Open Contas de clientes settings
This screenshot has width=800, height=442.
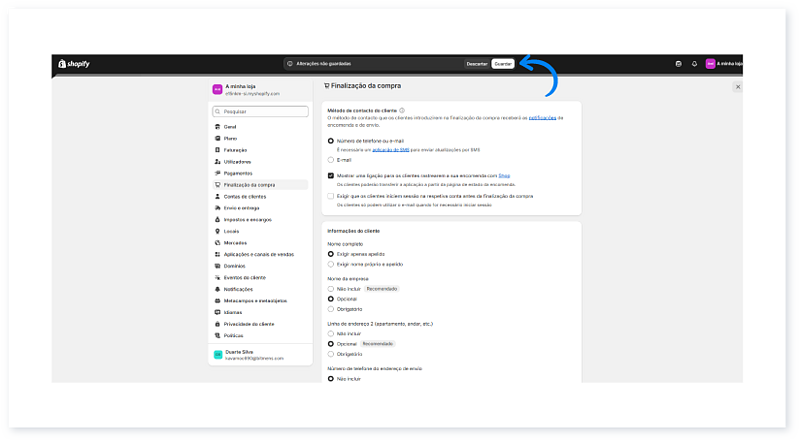[244, 196]
